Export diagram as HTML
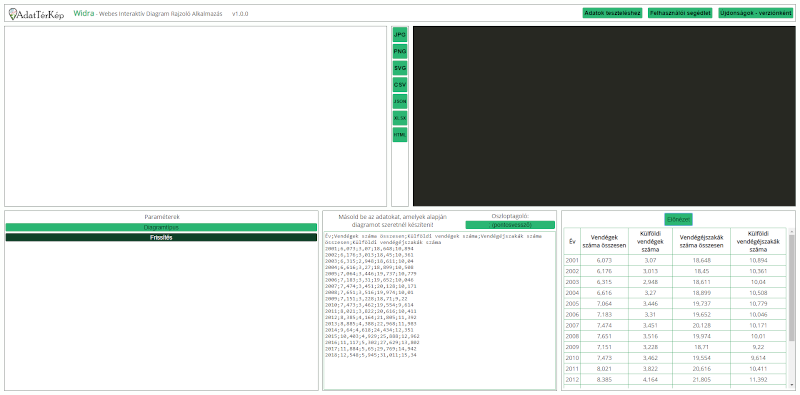Viewport: 800px width, 395px height. [x=400, y=135]
